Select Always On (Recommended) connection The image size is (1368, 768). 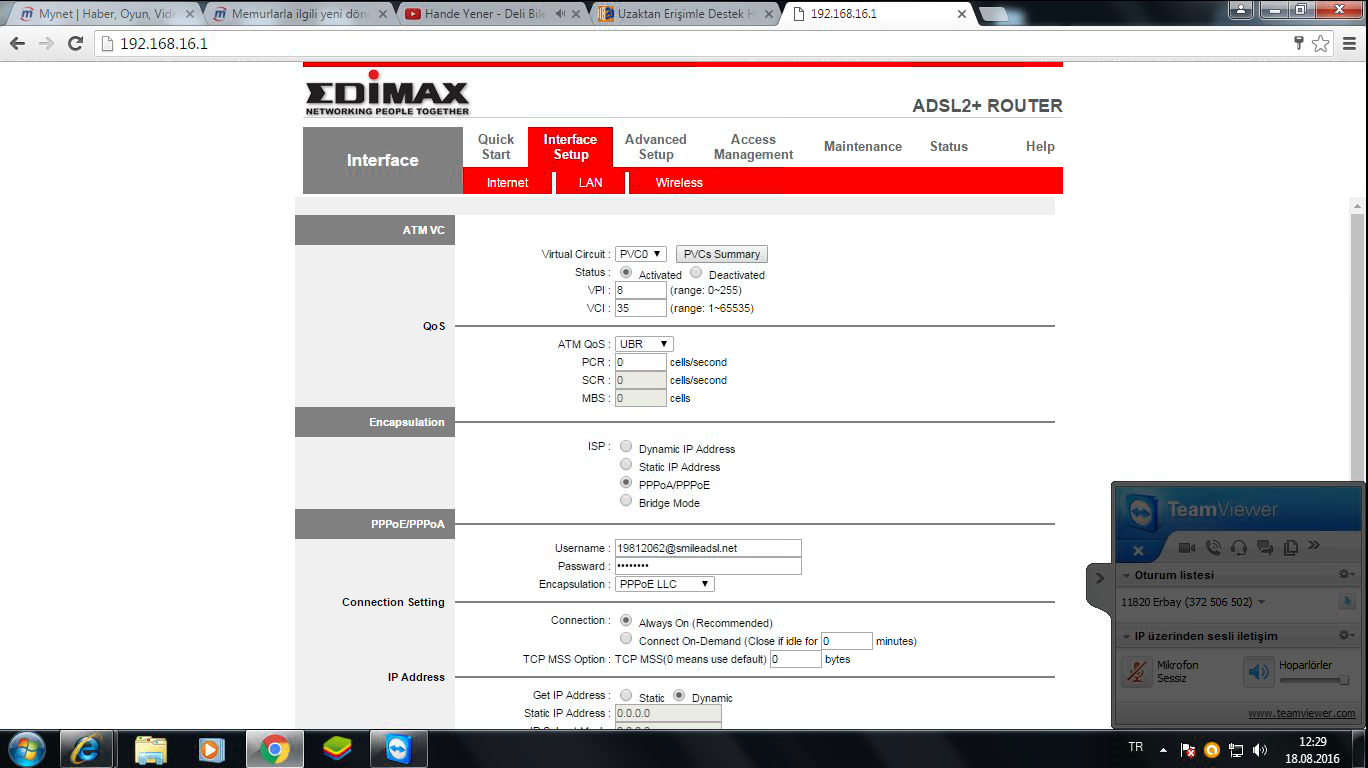[626, 621]
